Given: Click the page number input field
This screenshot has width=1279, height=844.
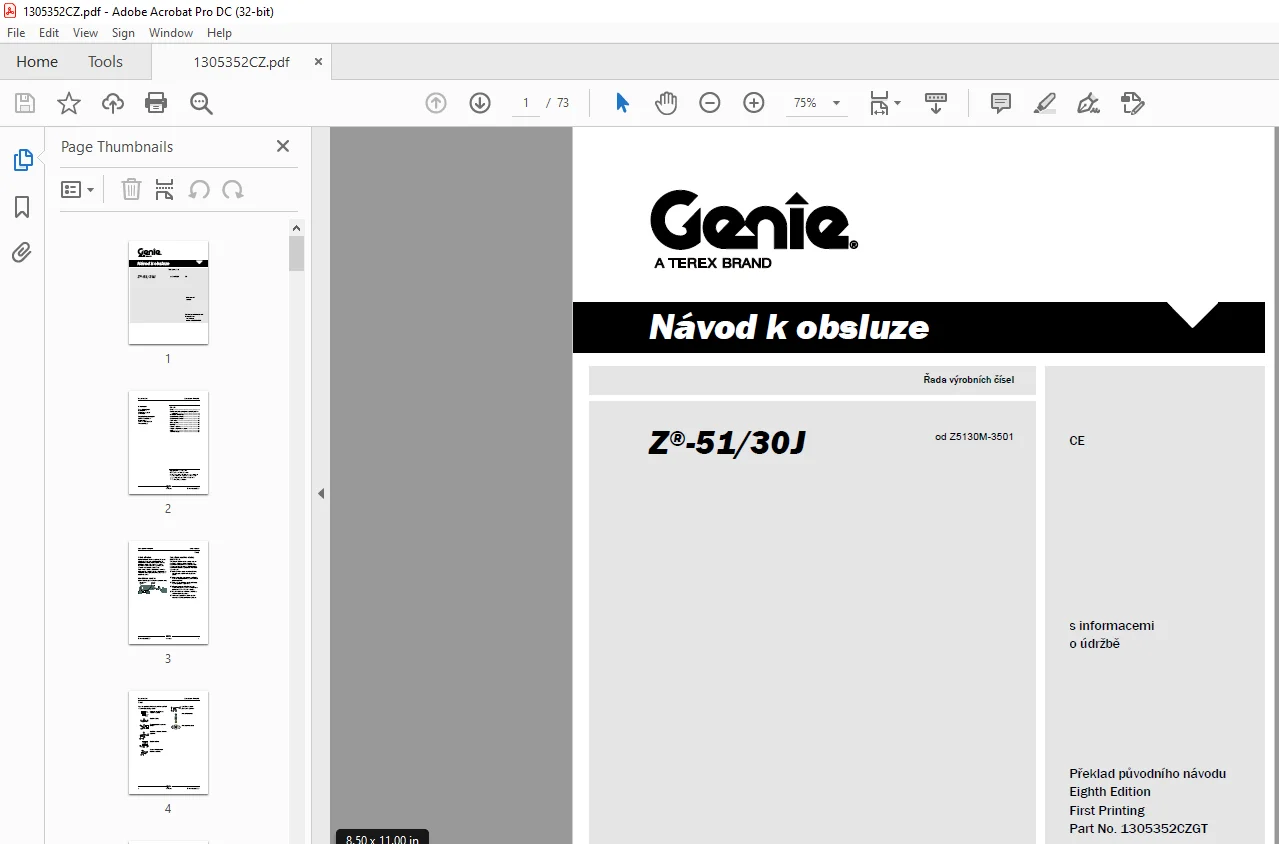Looking at the screenshot, I should click(525, 103).
